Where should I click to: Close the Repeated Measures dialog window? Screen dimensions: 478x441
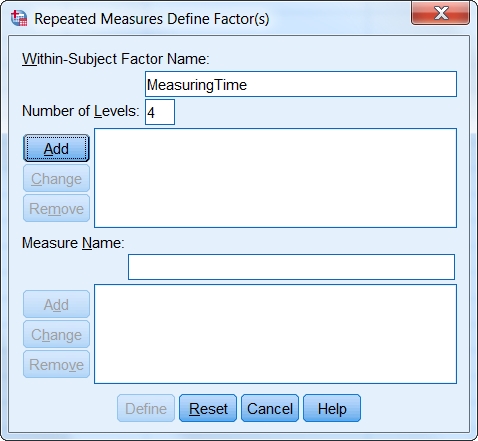[x=440, y=13]
